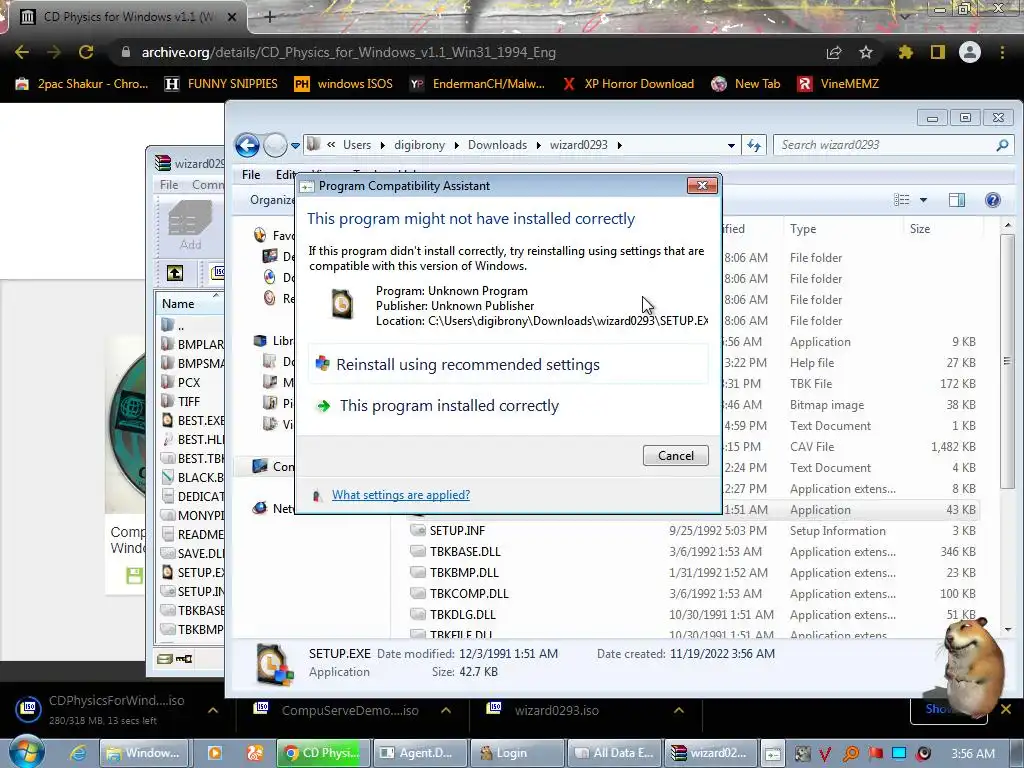Screen dimensions: 1024x768
Task: Select Users in Explorer breadcrumb
Action: tap(357, 145)
